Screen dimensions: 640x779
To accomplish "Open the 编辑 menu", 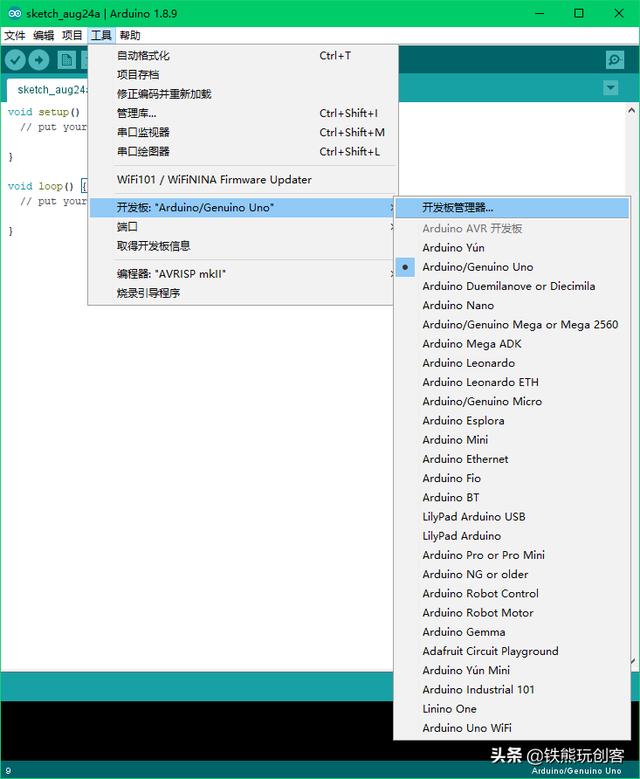I will [x=44, y=35].
